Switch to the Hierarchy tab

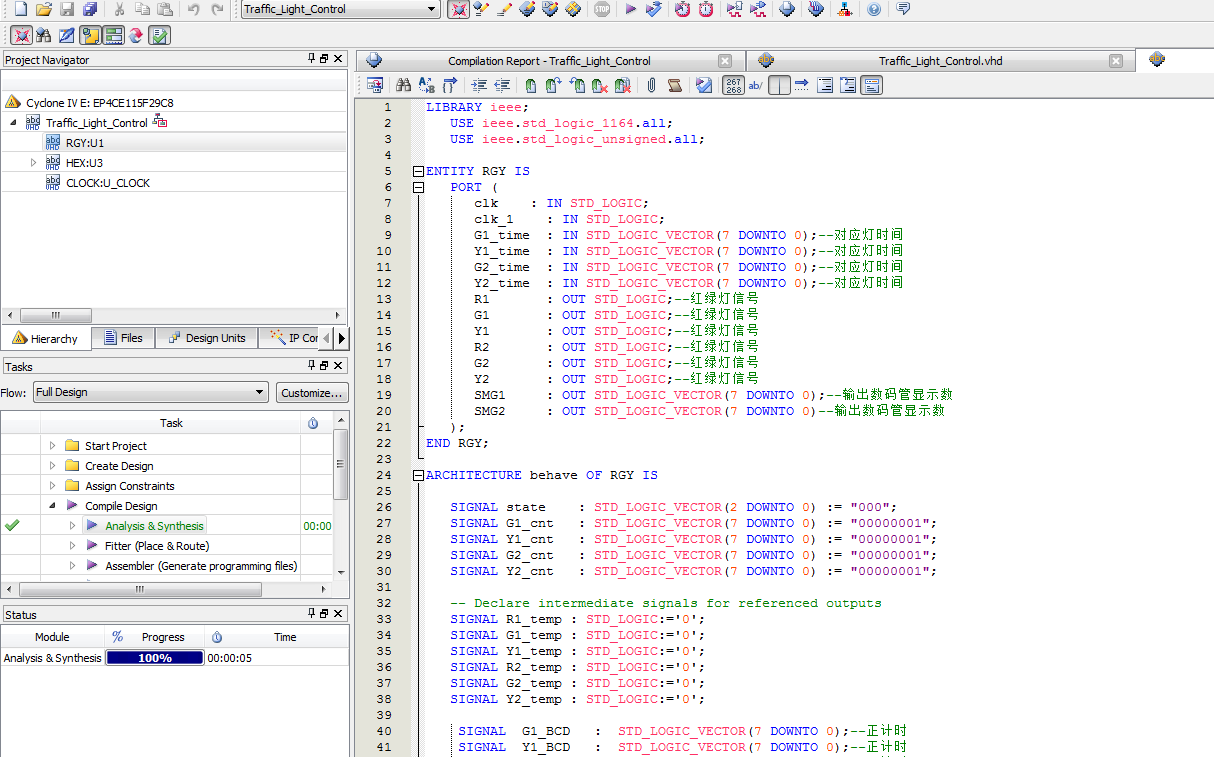(x=46, y=339)
